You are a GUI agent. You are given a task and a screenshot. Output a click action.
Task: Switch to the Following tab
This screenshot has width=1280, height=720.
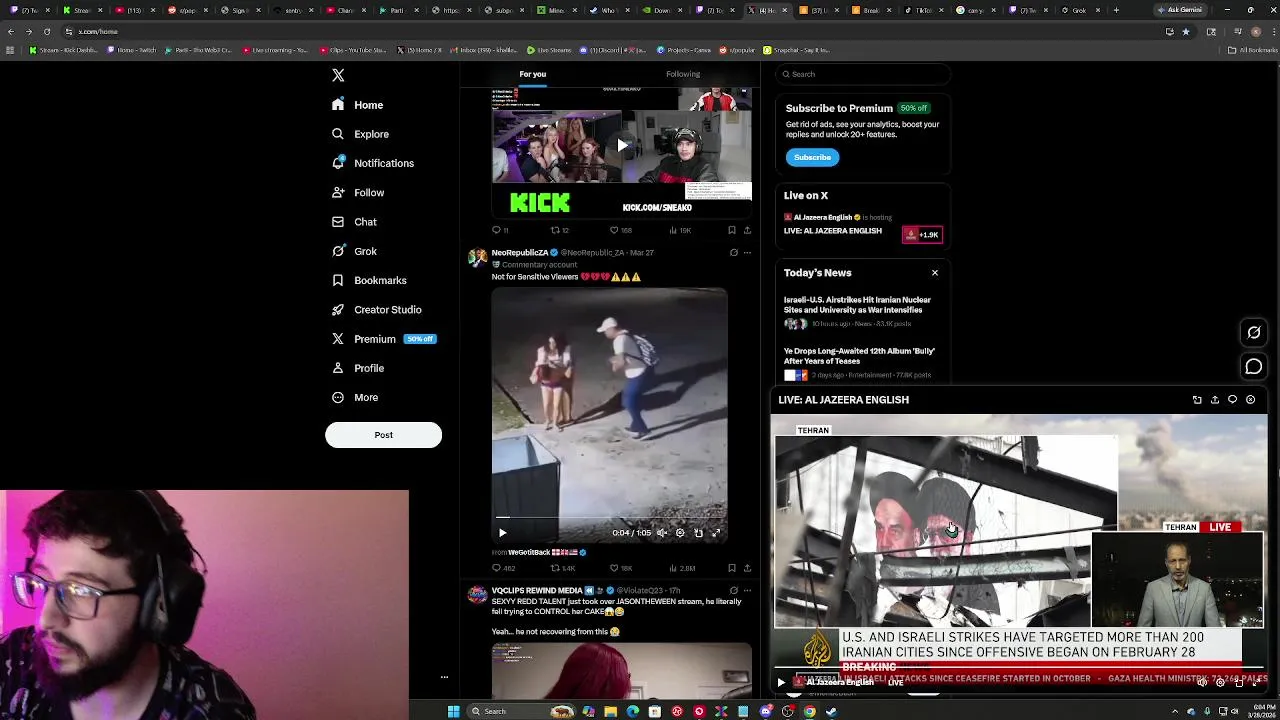click(x=683, y=74)
